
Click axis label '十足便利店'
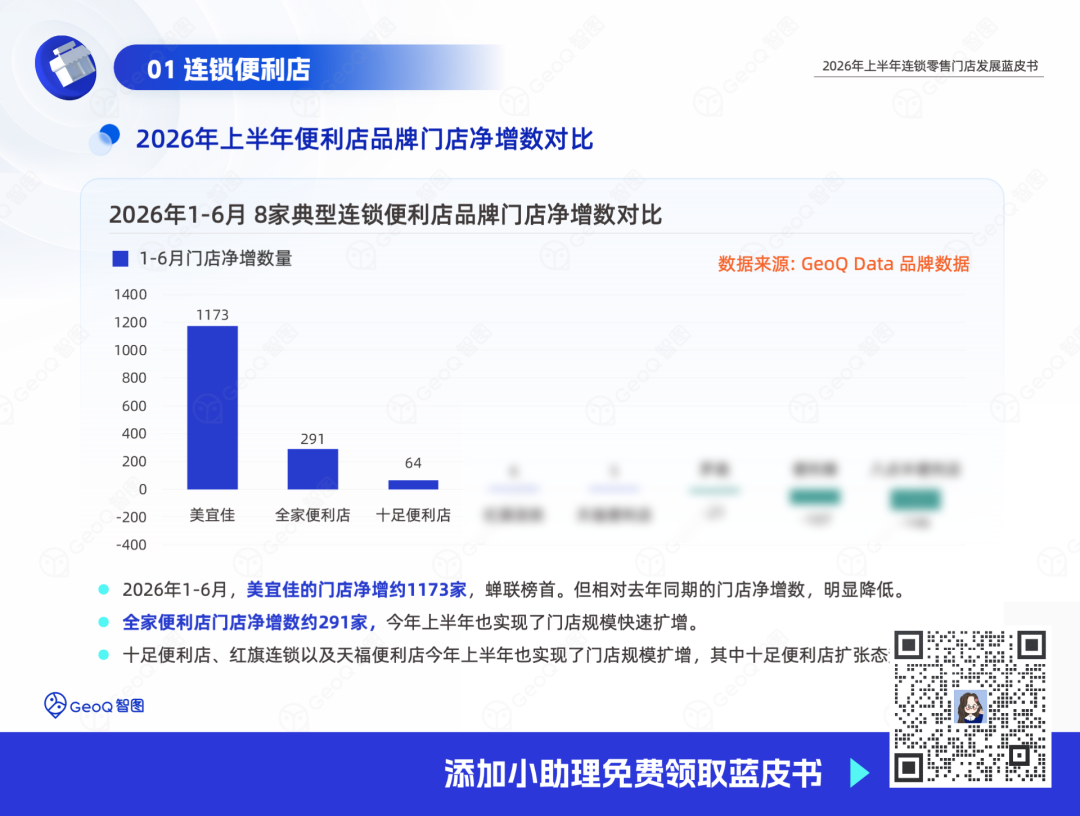pos(413,515)
